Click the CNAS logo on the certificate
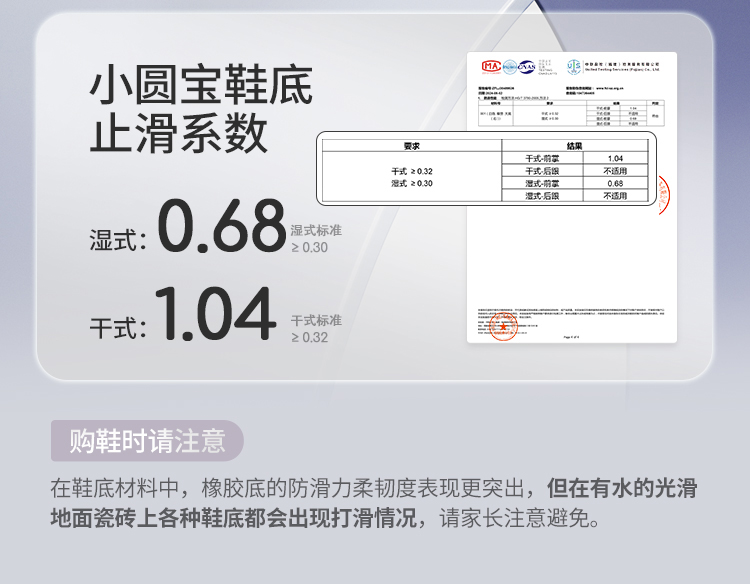 (x=527, y=67)
